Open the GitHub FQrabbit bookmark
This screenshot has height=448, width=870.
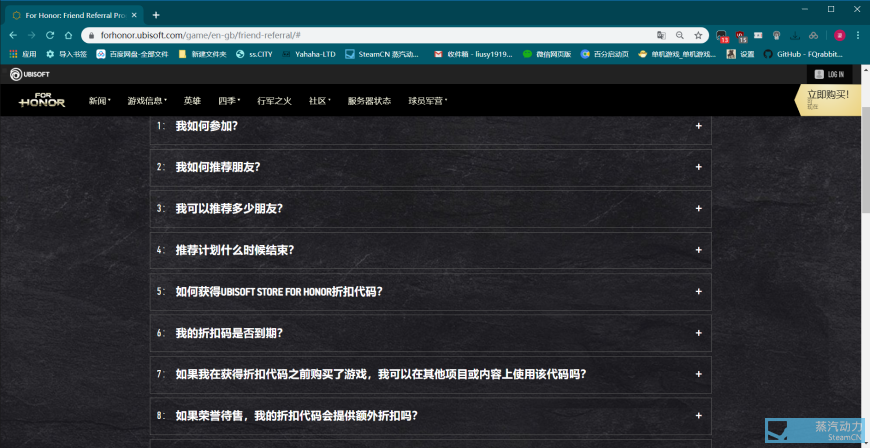[x=803, y=54]
